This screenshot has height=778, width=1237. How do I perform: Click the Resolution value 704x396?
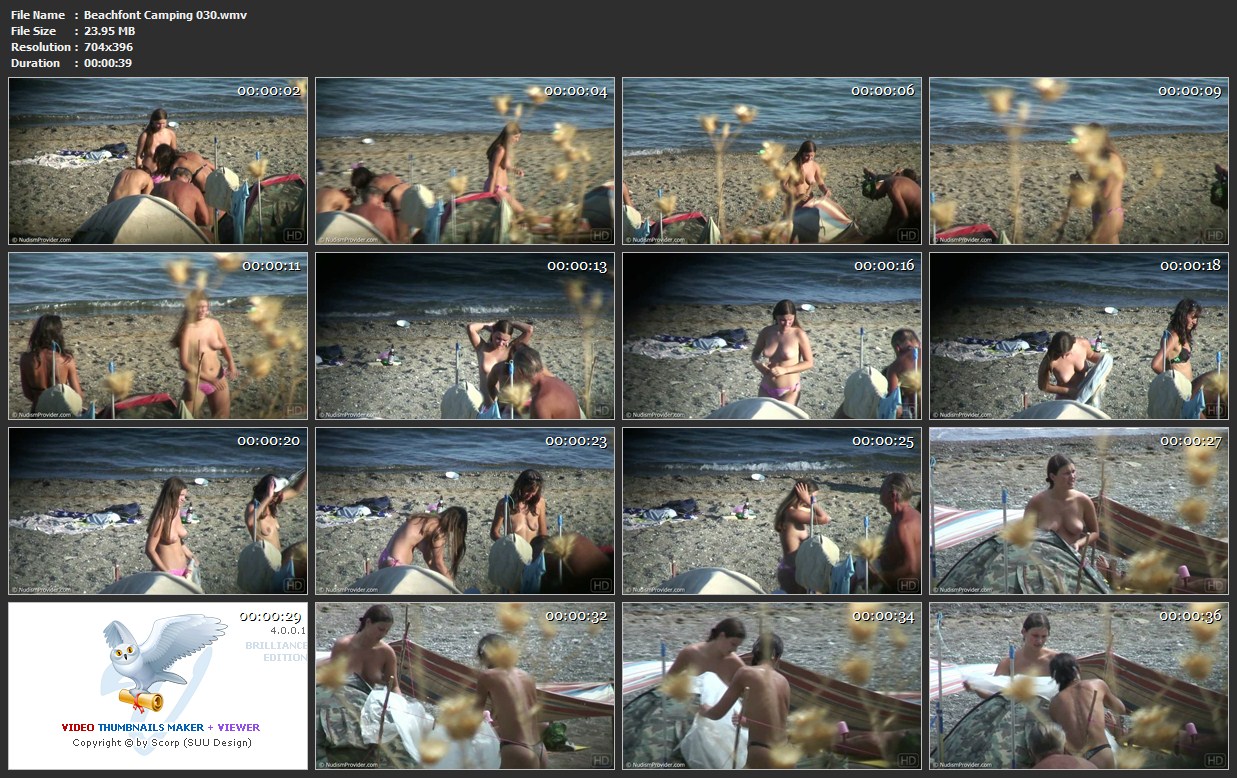[x=108, y=47]
